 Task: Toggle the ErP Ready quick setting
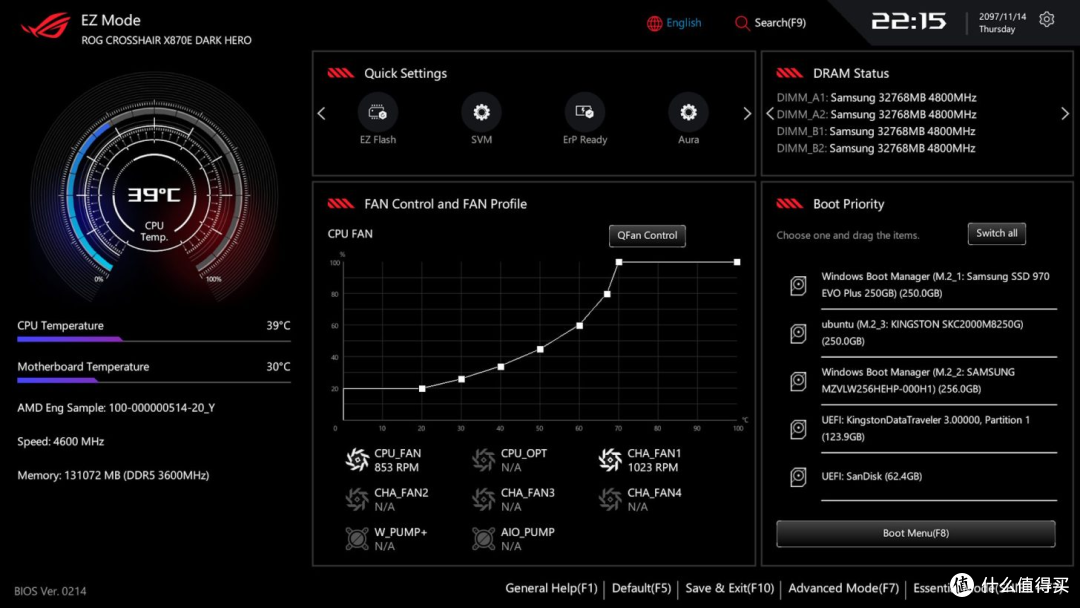click(585, 112)
